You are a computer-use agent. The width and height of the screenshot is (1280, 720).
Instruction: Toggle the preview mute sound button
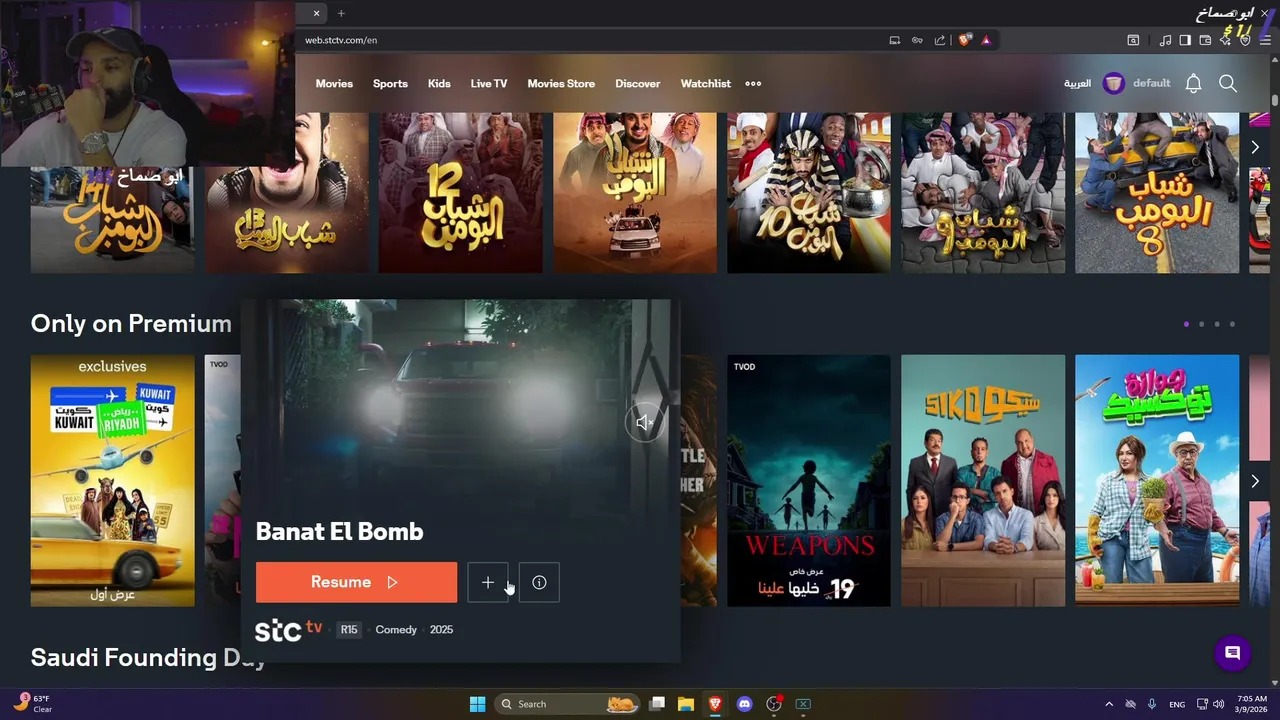click(x=645, y=423)
